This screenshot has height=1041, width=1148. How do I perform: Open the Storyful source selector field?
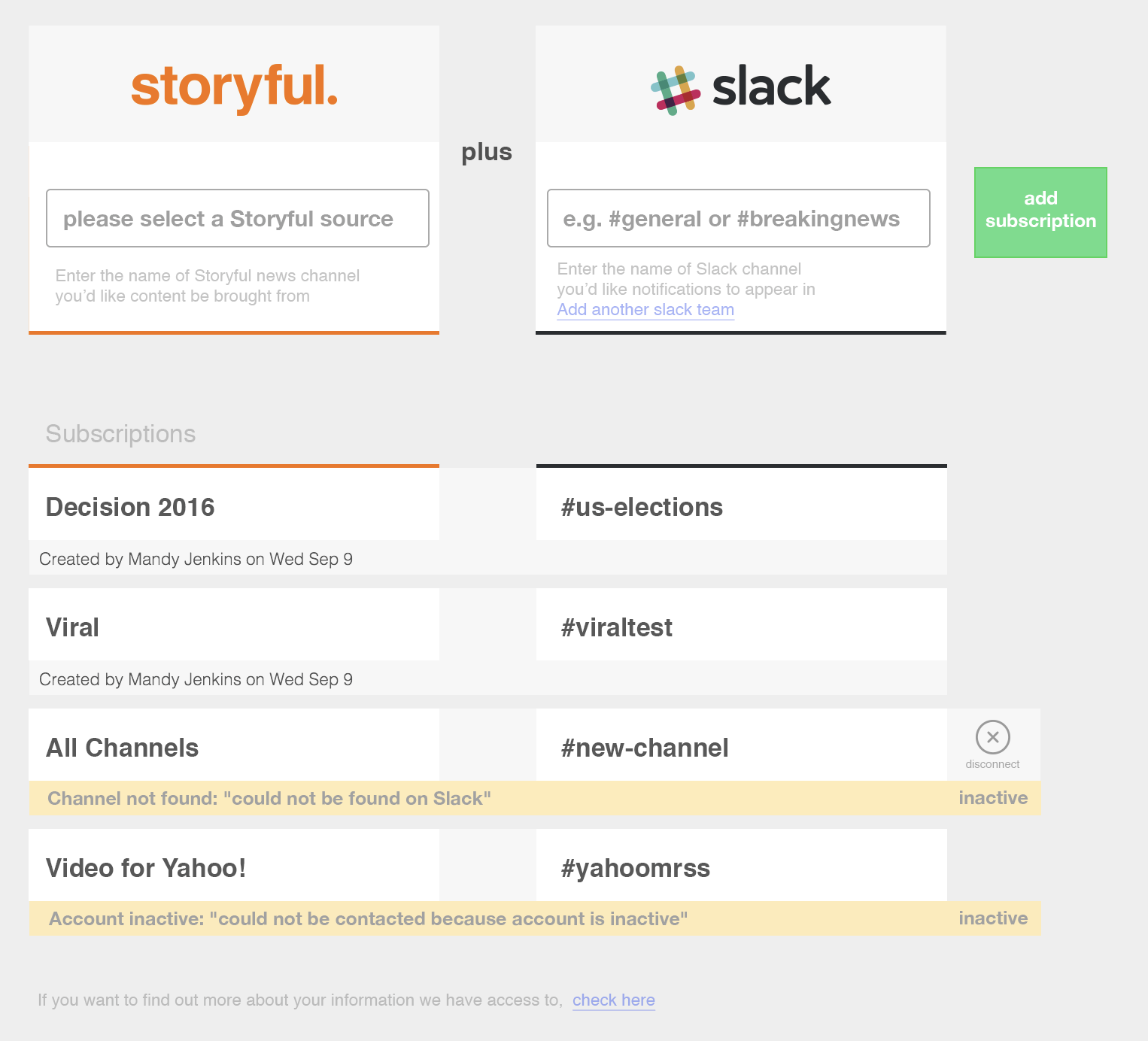[238, 218]
